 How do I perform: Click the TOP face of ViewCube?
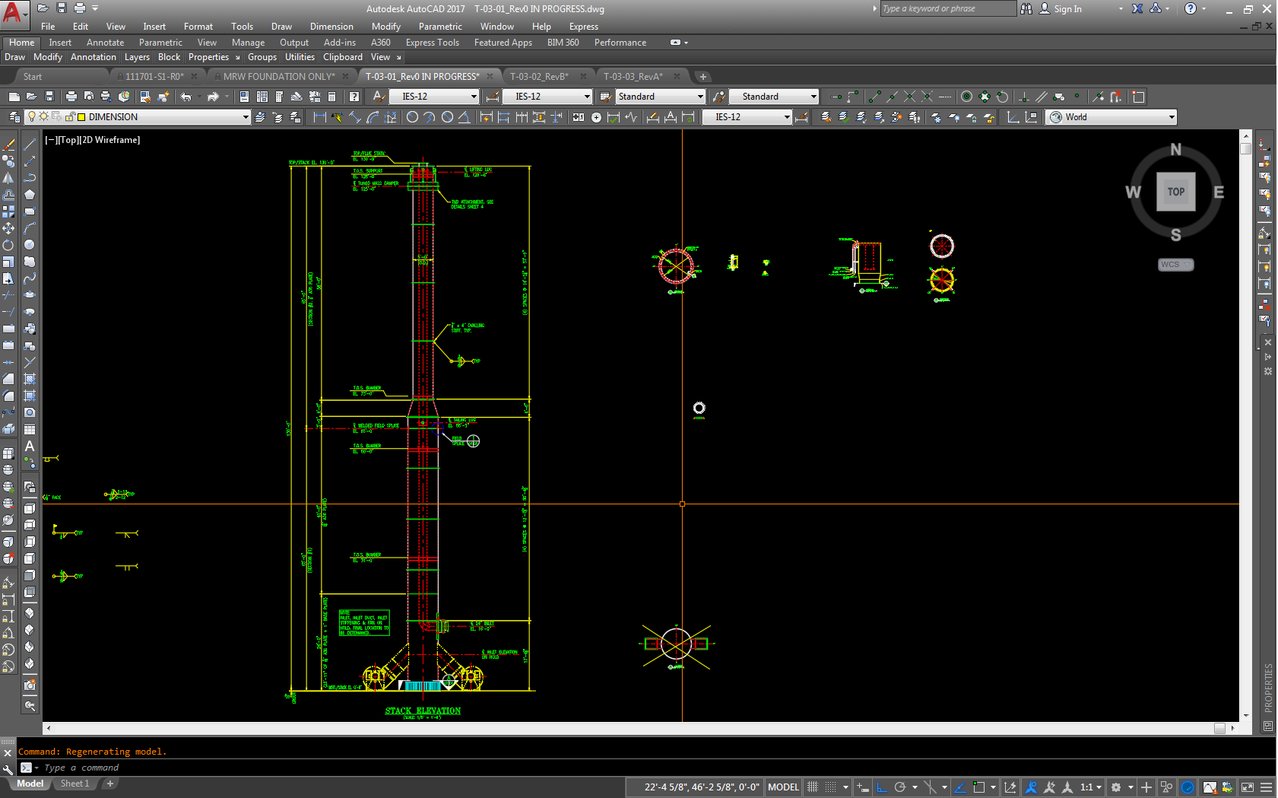tap(1176, 191)
